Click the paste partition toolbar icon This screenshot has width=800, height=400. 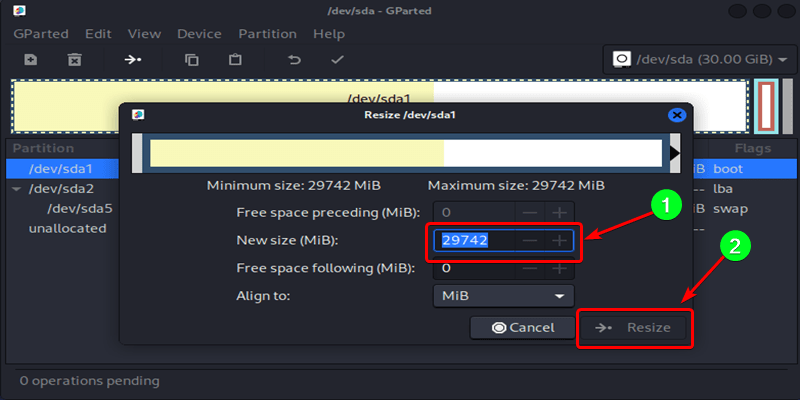point(235,60)
